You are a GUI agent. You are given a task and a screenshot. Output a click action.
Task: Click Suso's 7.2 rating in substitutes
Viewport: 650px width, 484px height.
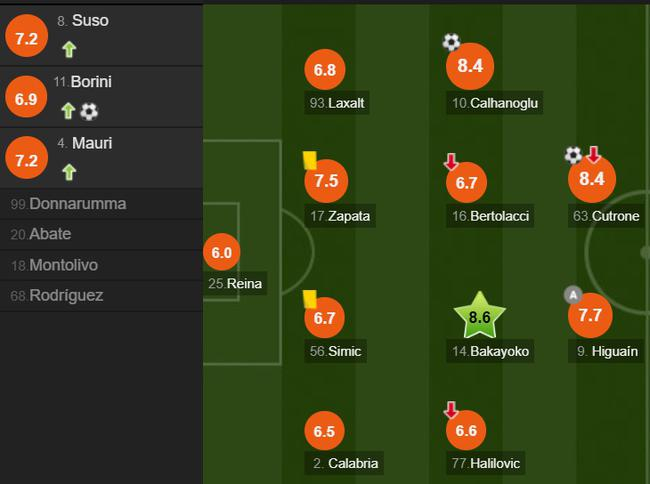24,38
